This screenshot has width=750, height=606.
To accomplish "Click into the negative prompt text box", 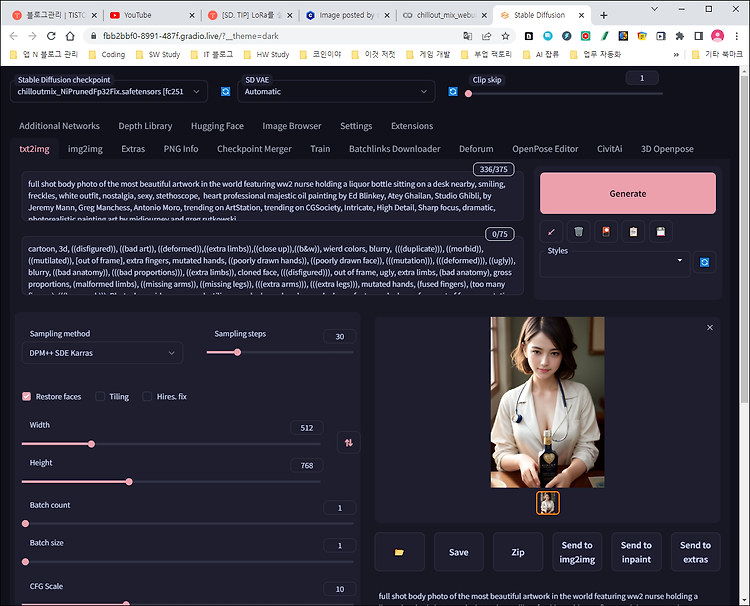I will 273,266.
